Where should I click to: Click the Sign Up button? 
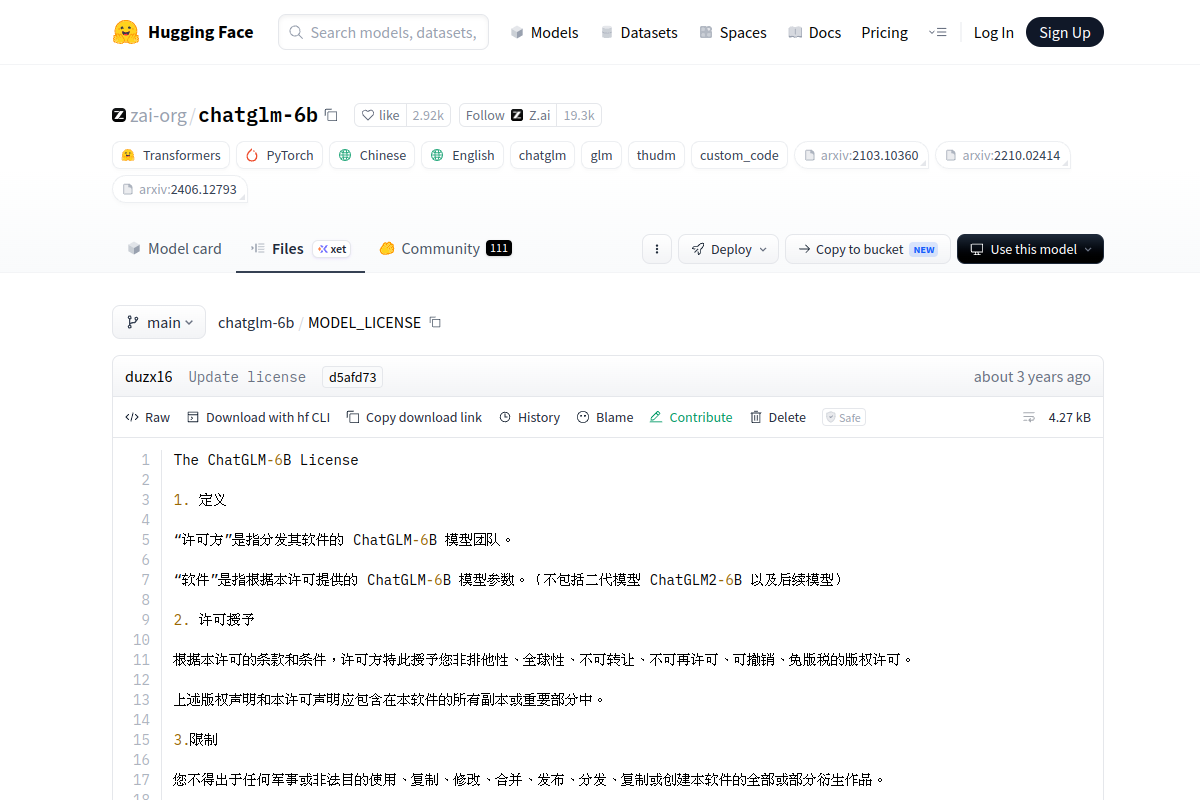[1065, 32]
